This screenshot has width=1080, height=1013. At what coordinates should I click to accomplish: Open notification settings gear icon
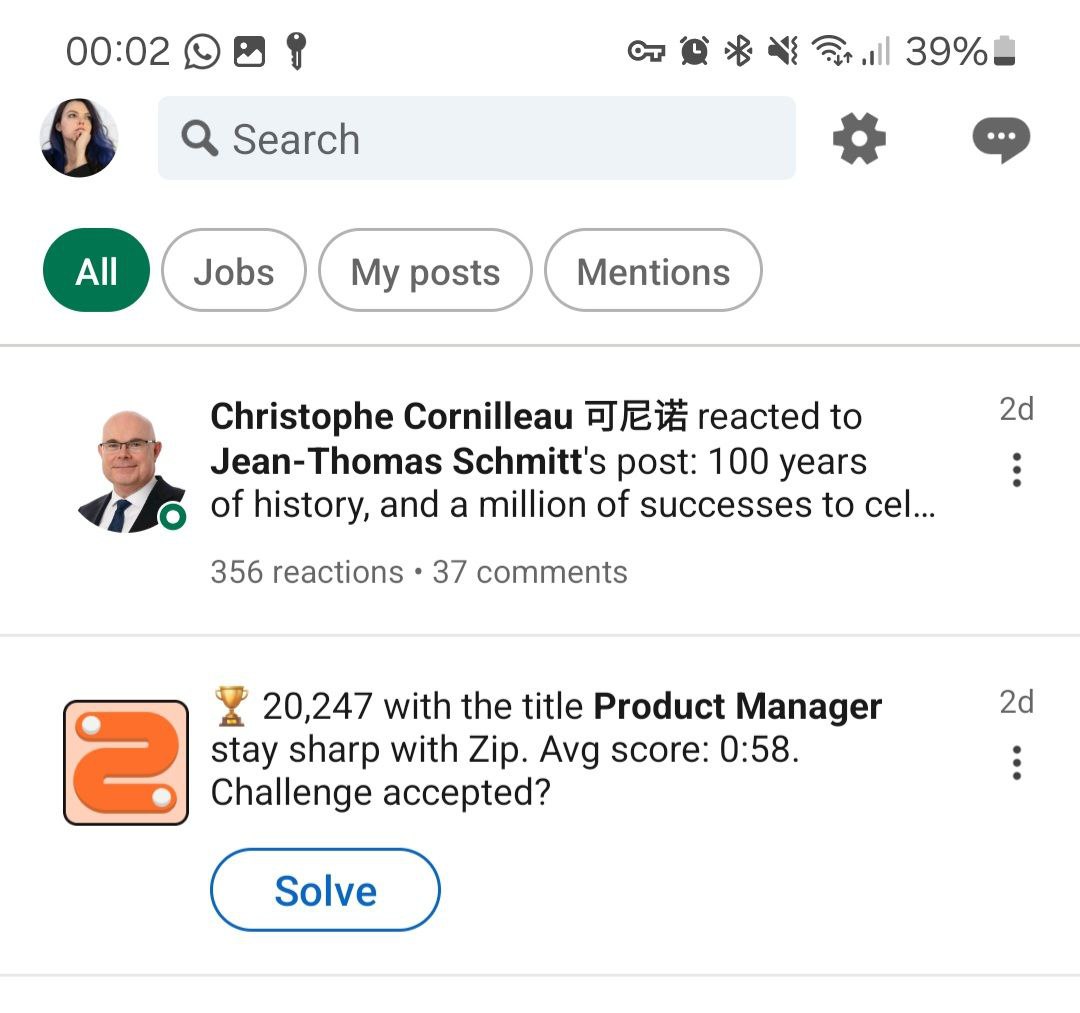[859, 138]
